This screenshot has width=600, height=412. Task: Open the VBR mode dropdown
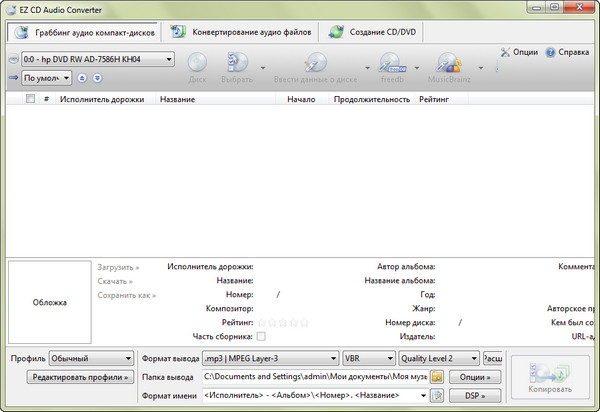click(369, 358)
